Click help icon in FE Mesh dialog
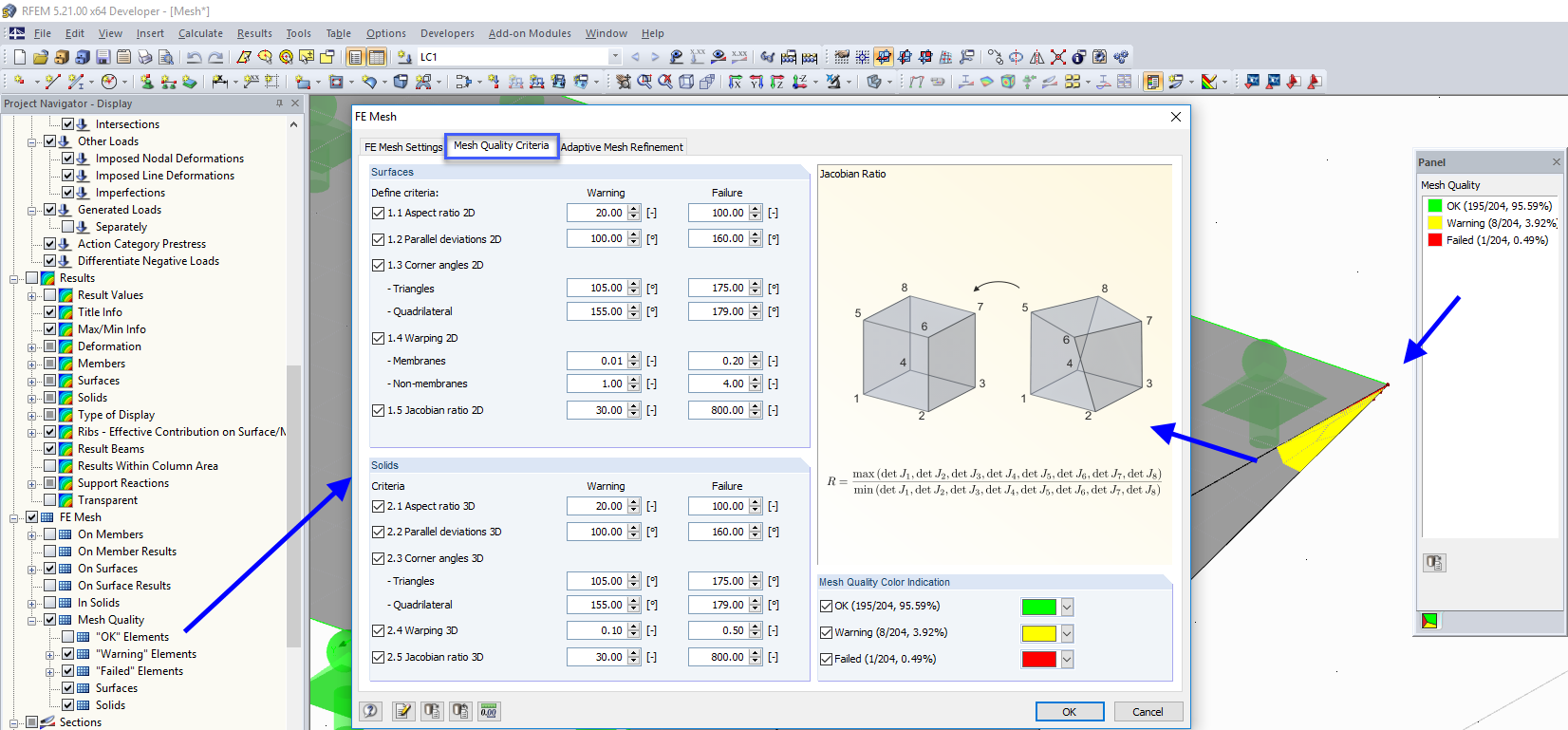 [371, 711]
